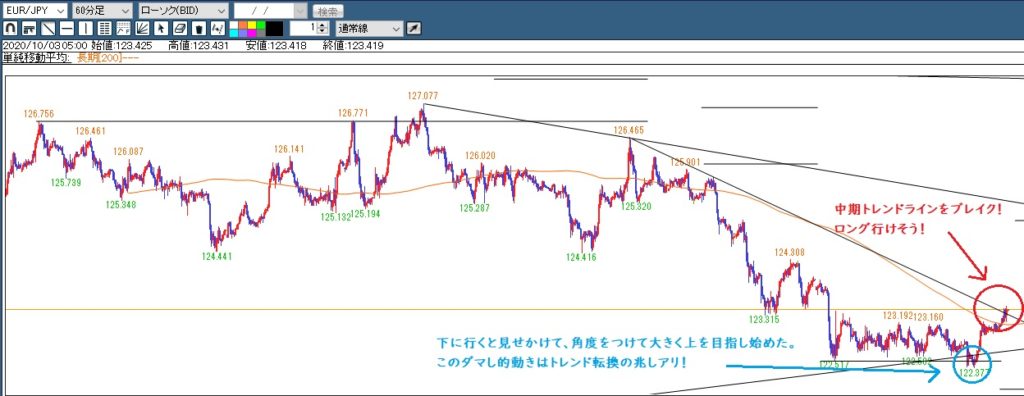1024x396 pixels.
Task: Pick the black color swatch
Action: point(274,29)
